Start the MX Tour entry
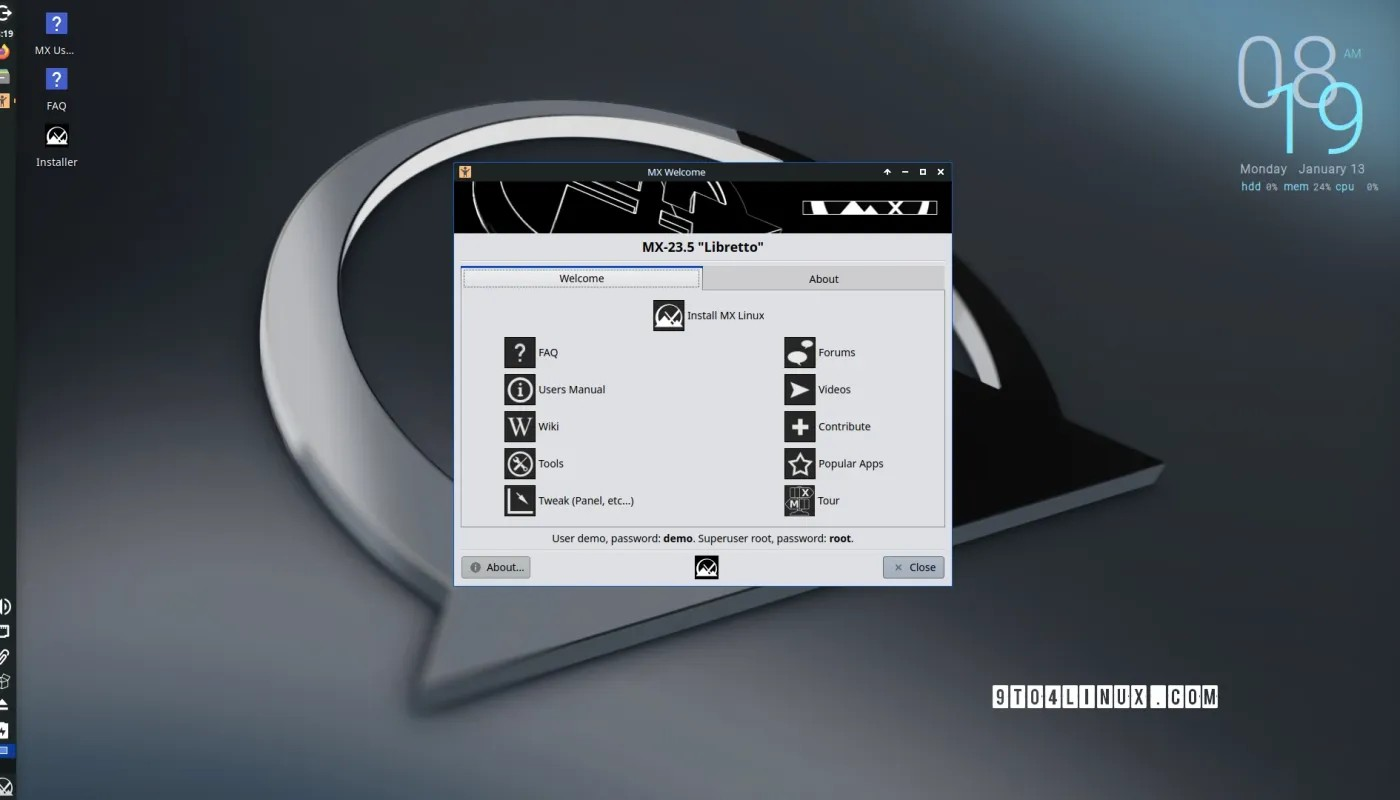Image resolution: width=1400 pixels, height=800 pixels. [812, 500]
